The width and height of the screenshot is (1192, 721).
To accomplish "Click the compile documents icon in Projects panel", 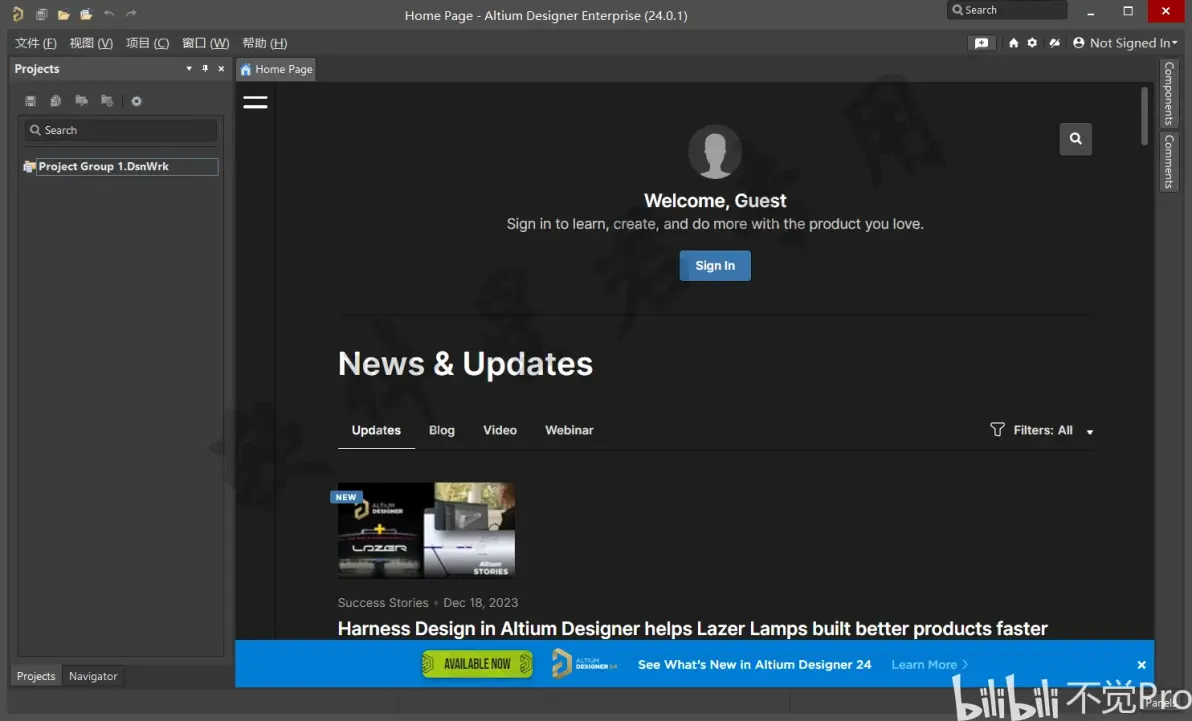I will 55,101.
